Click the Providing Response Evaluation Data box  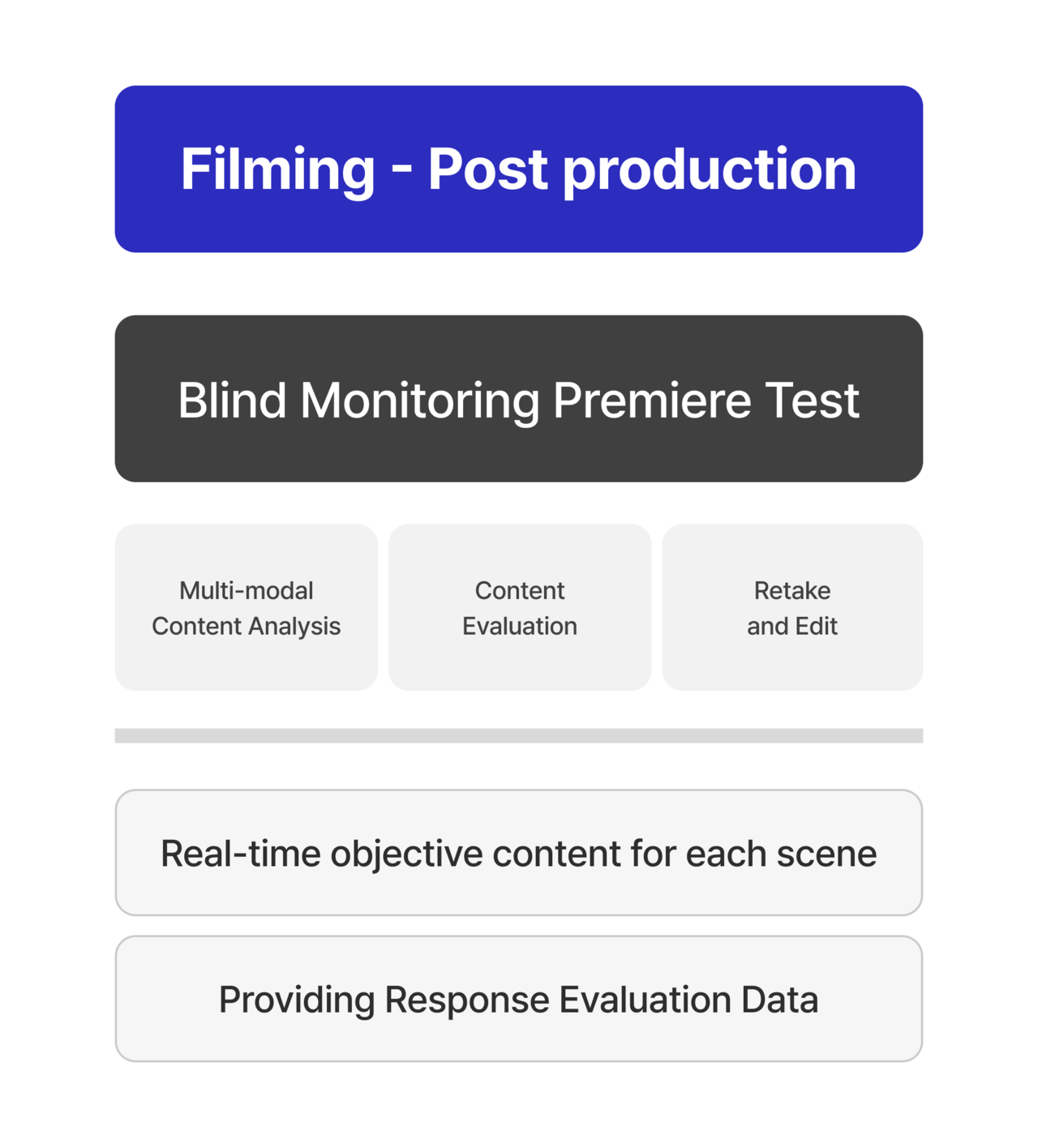(519, 999)
